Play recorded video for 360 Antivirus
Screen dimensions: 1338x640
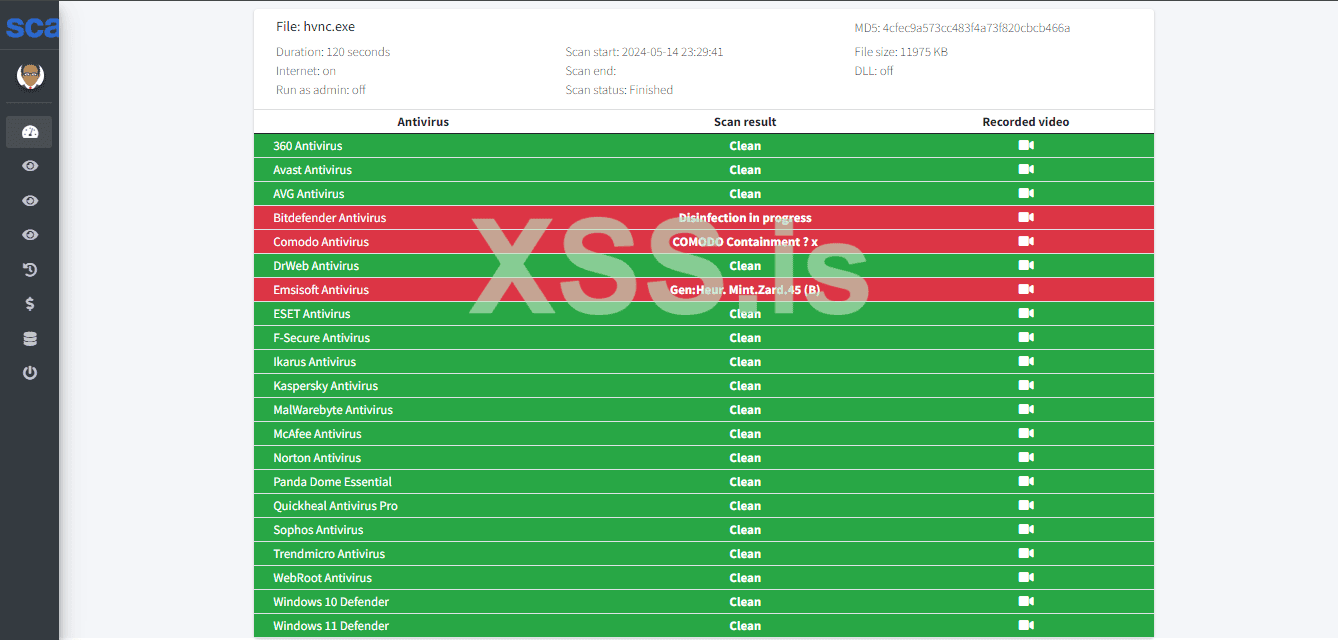click(x=1026, y=145)
